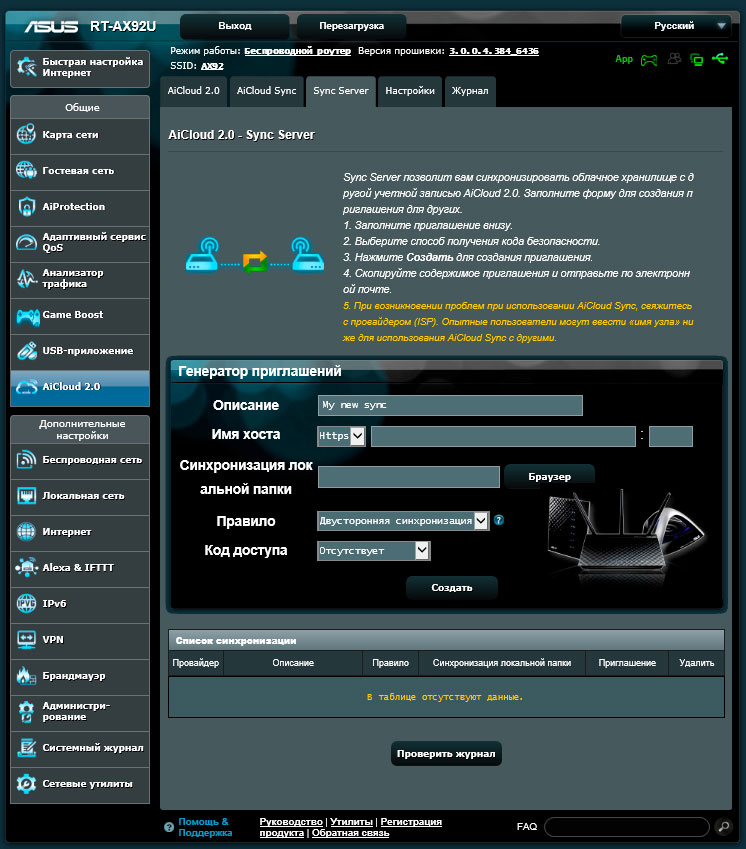Click the Проверить журнал button

[446, 754]
